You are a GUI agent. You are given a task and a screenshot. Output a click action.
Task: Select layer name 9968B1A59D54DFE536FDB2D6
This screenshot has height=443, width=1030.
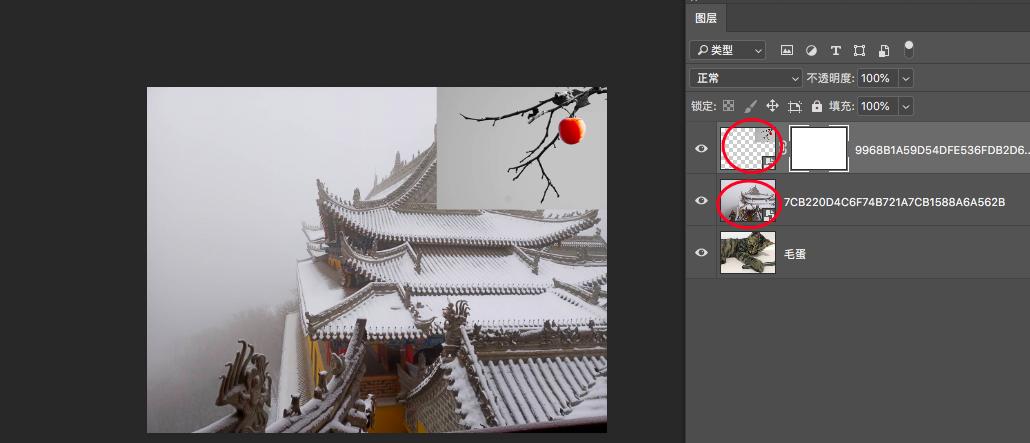pyautogui.click(x=941, y=150)
